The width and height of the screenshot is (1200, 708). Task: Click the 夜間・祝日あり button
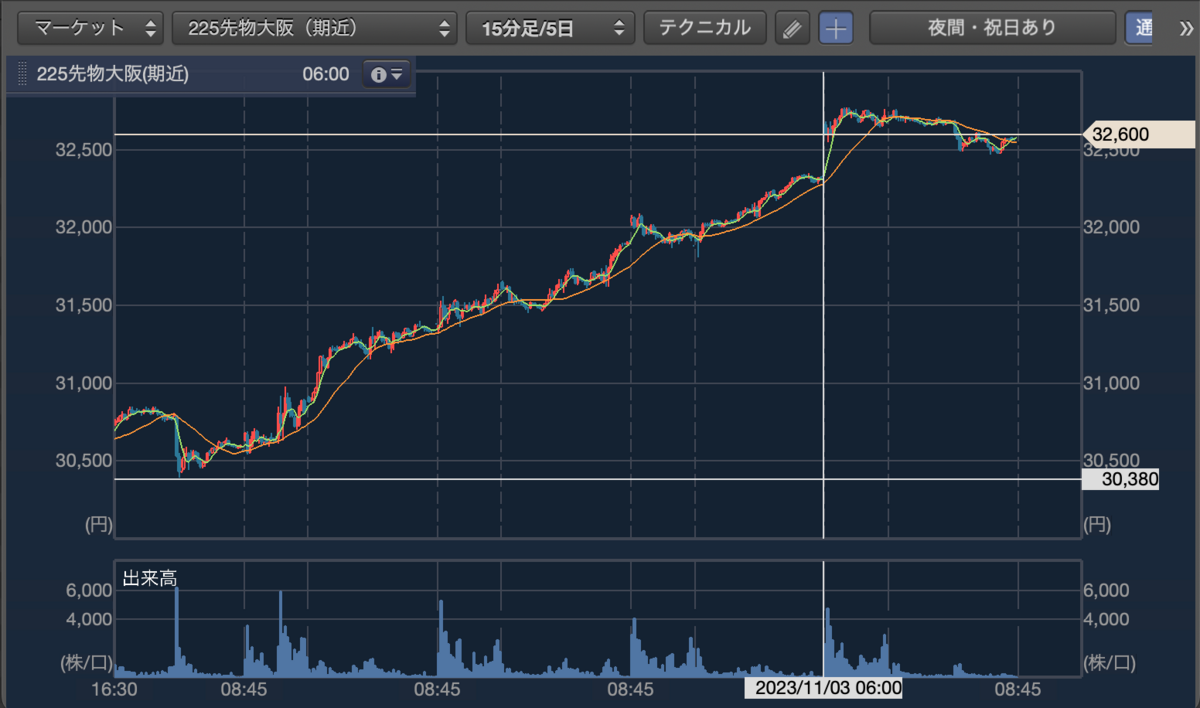[992, 28]
